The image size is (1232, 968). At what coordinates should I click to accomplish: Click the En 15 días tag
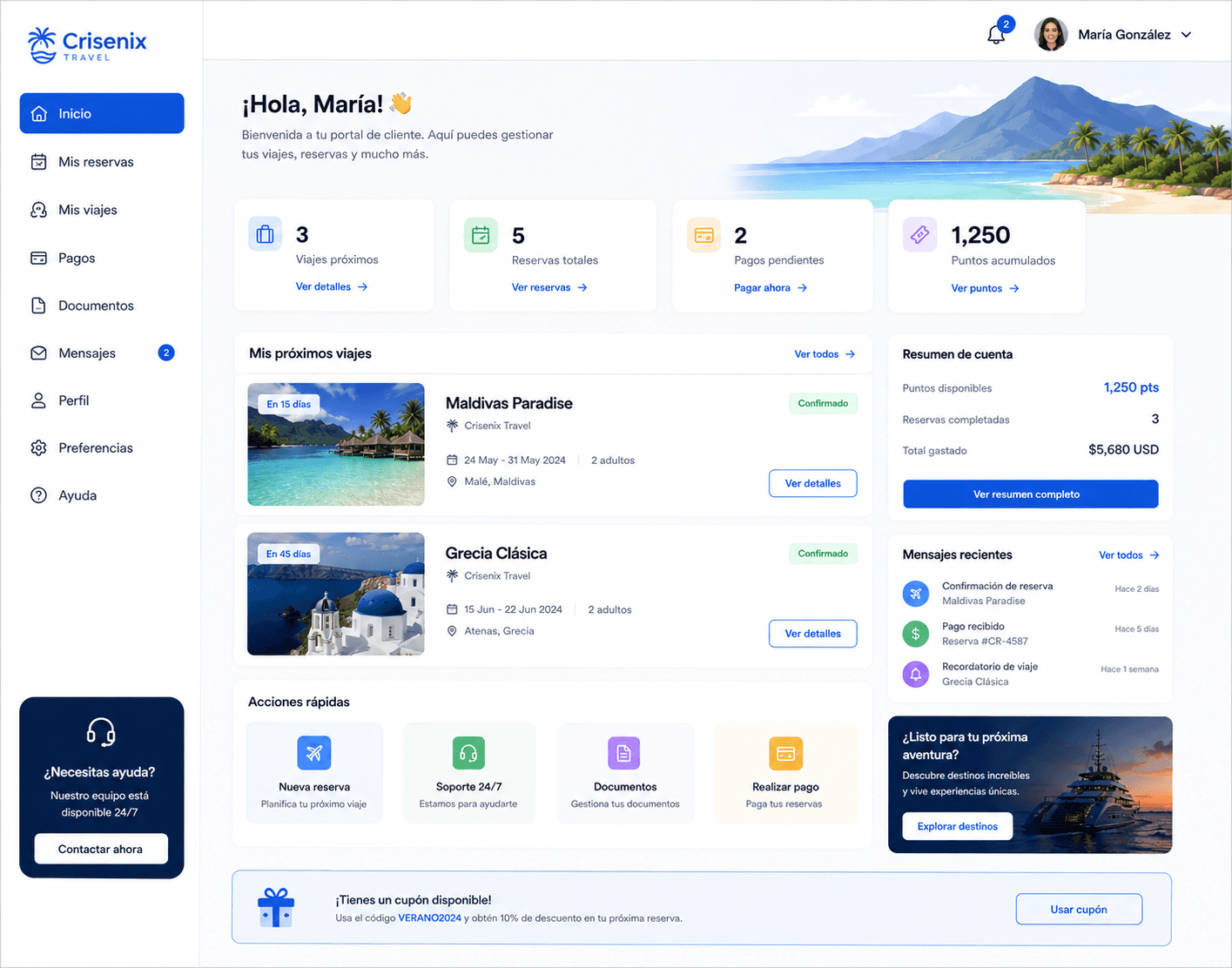click(x=289, y=404)
